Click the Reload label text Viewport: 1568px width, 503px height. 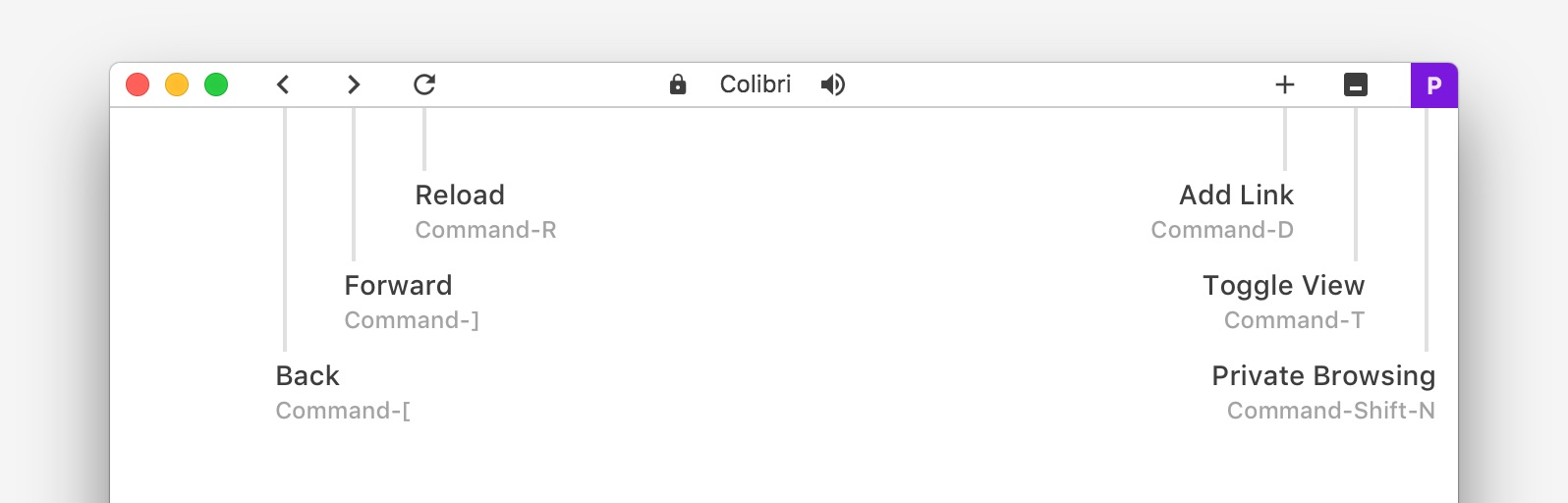point(460,195)
